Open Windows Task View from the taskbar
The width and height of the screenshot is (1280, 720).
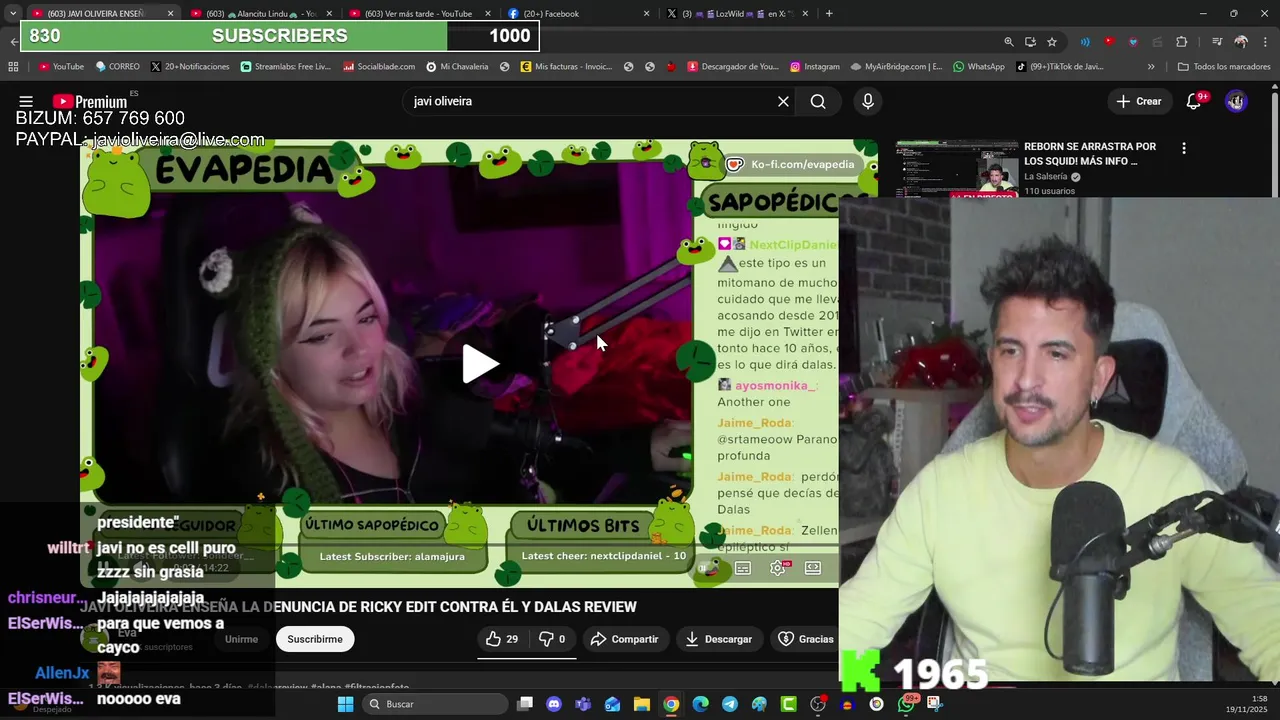525,704
